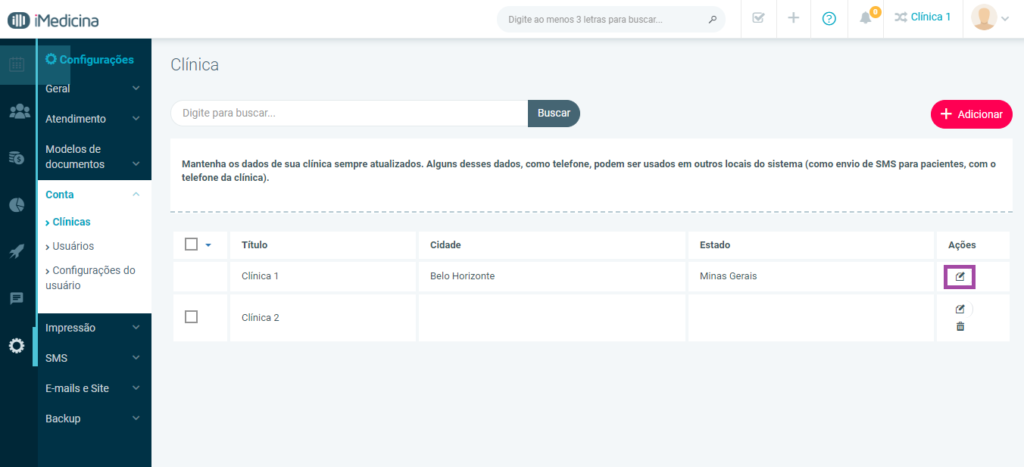
Task: Click the Configurações heading
Action: point(89,59)
